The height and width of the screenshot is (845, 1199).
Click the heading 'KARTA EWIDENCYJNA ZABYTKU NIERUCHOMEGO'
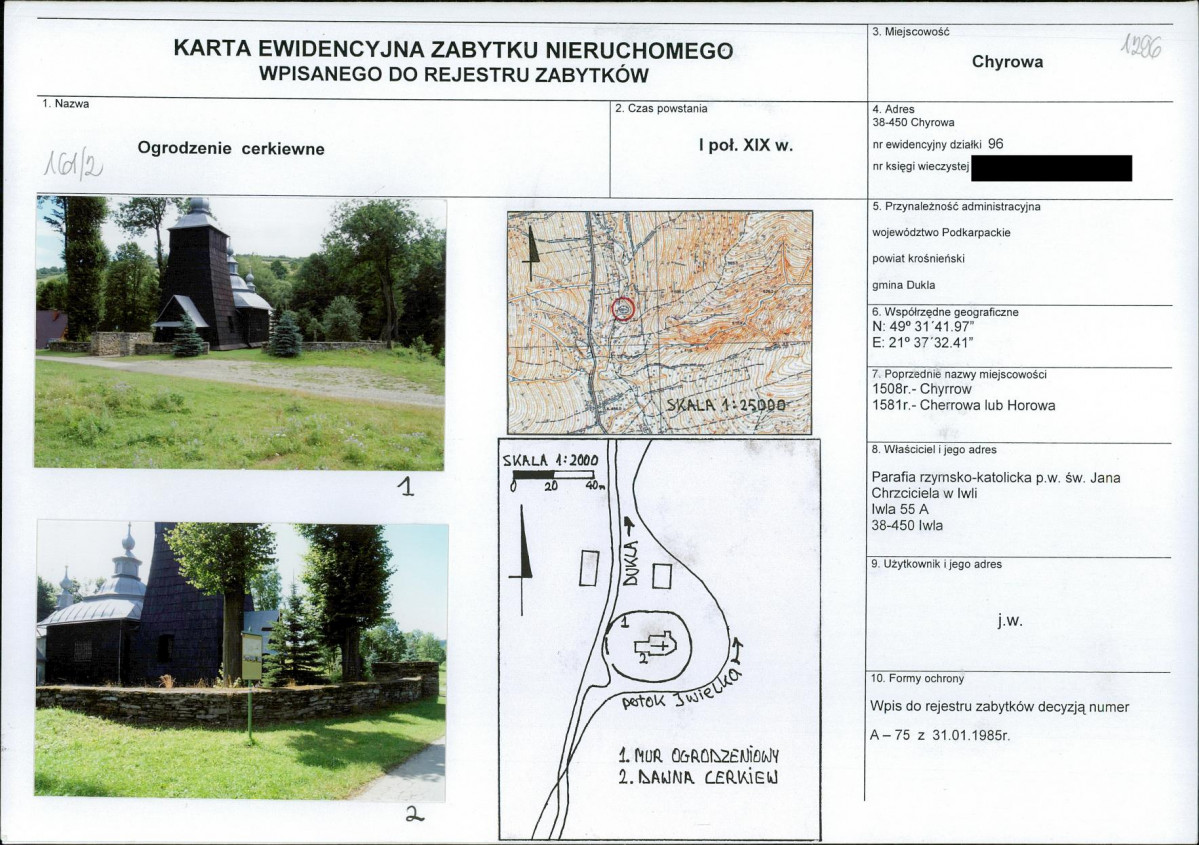tap(453, 48)
